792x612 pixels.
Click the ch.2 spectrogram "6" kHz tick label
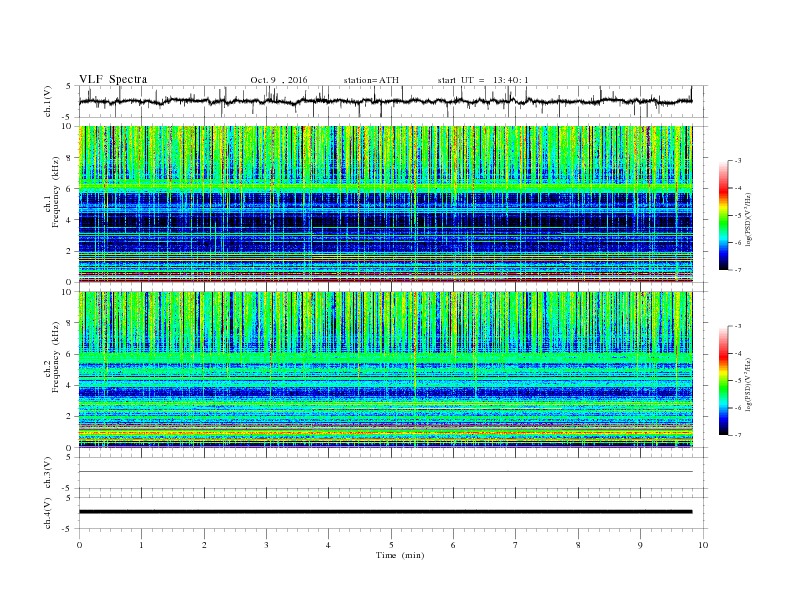(x=69, y=354)
